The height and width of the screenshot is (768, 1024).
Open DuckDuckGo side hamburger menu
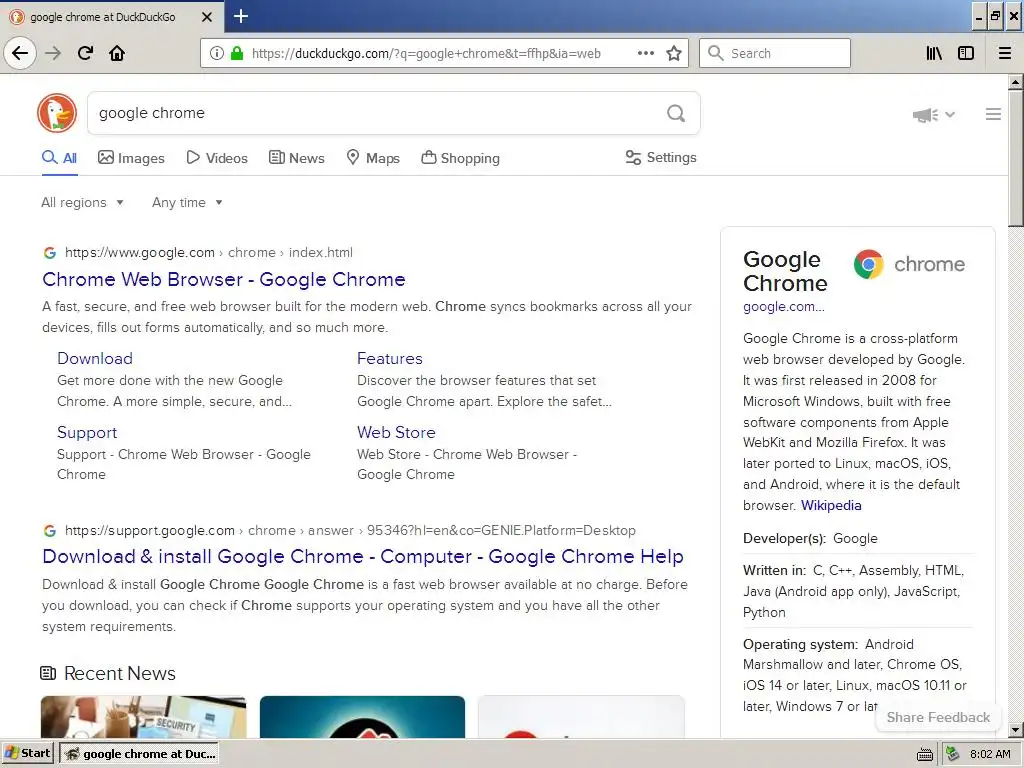click(993, 114)
